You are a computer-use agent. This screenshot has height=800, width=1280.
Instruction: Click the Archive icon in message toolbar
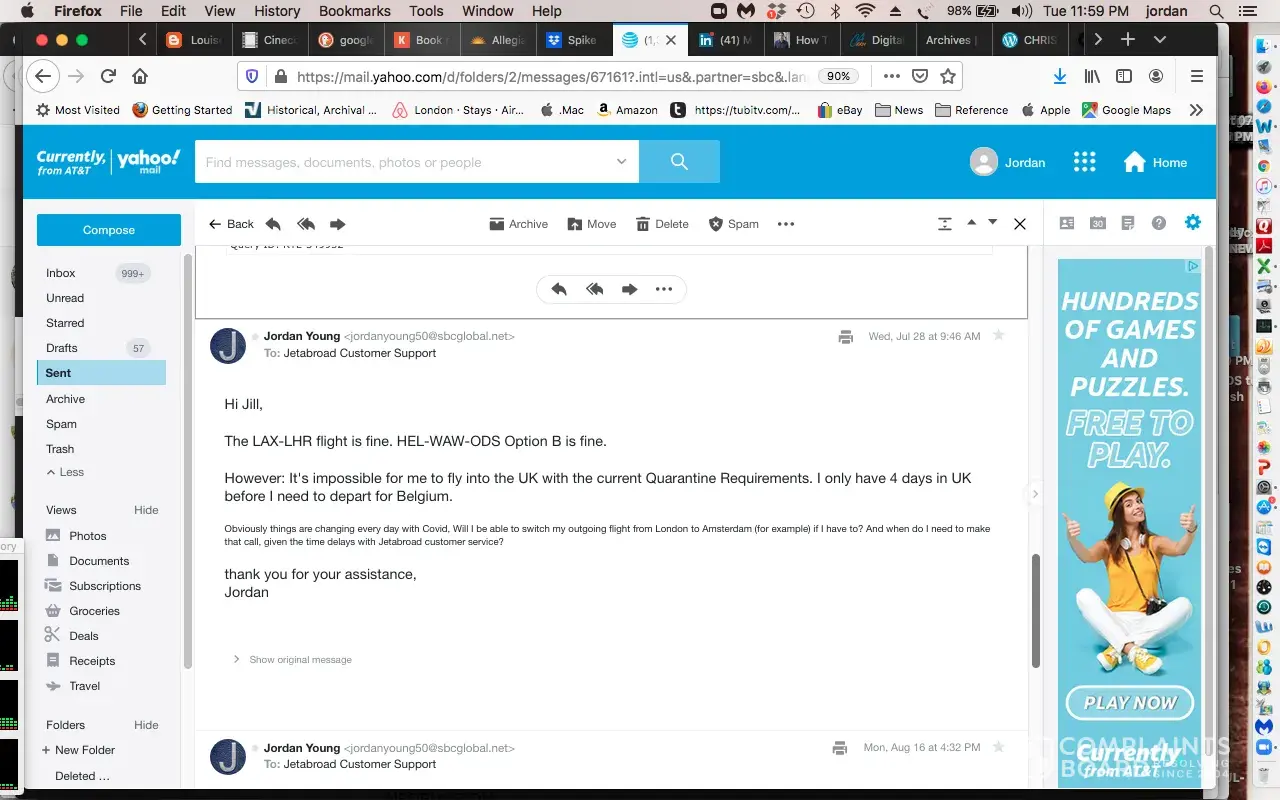coord(497,224)
